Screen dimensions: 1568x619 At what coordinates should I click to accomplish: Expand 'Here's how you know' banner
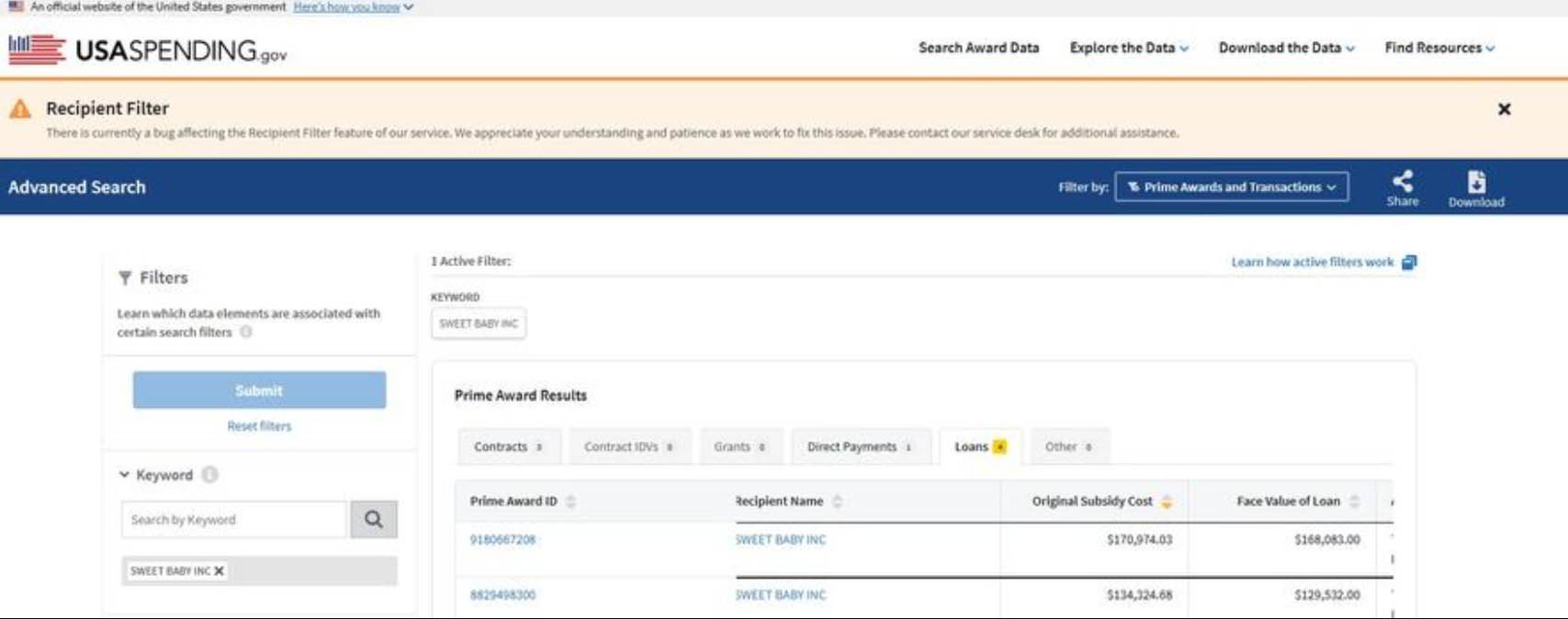point(353,6)
